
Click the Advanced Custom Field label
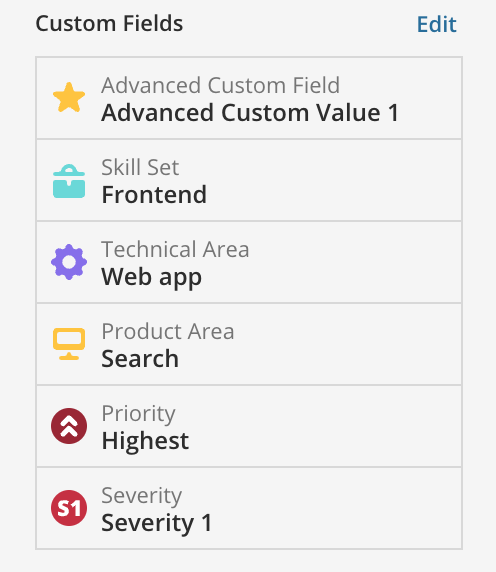coord(221,85)
